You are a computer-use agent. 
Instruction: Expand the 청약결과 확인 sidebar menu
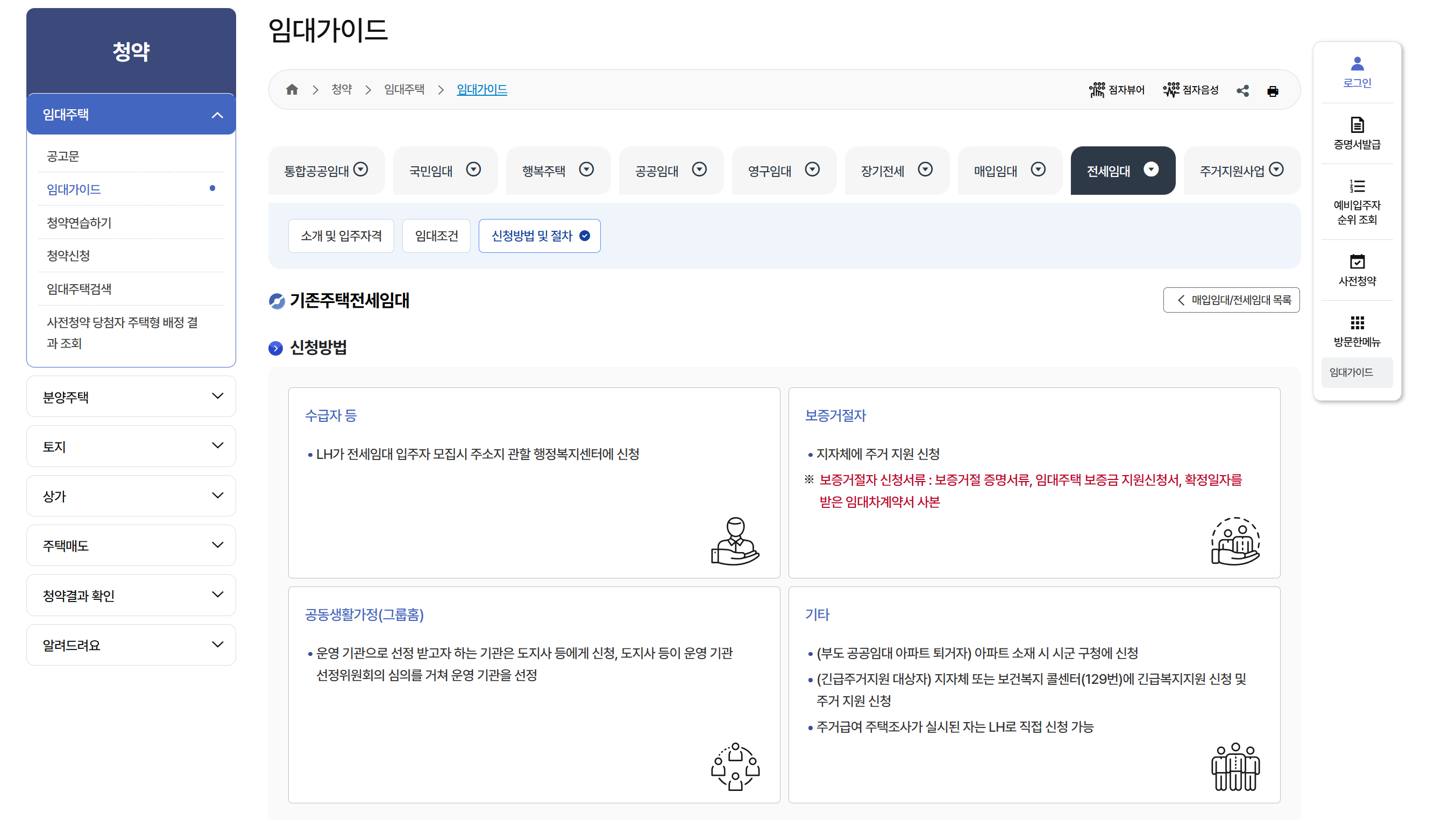[131, 596]
